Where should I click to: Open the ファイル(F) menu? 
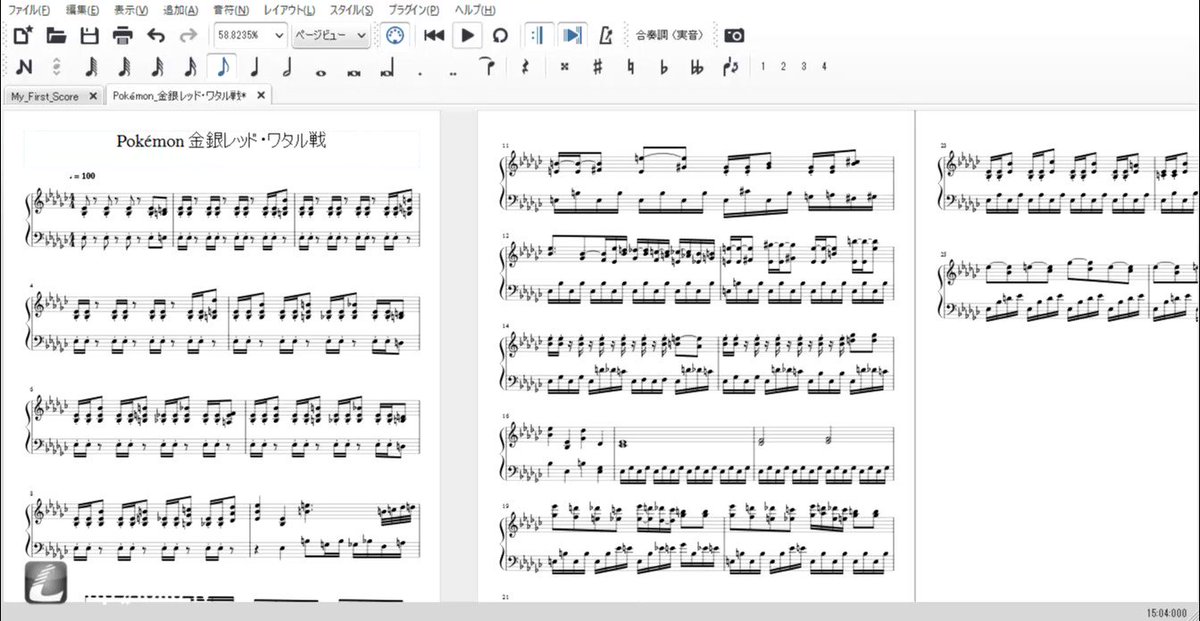coord(30,9)
